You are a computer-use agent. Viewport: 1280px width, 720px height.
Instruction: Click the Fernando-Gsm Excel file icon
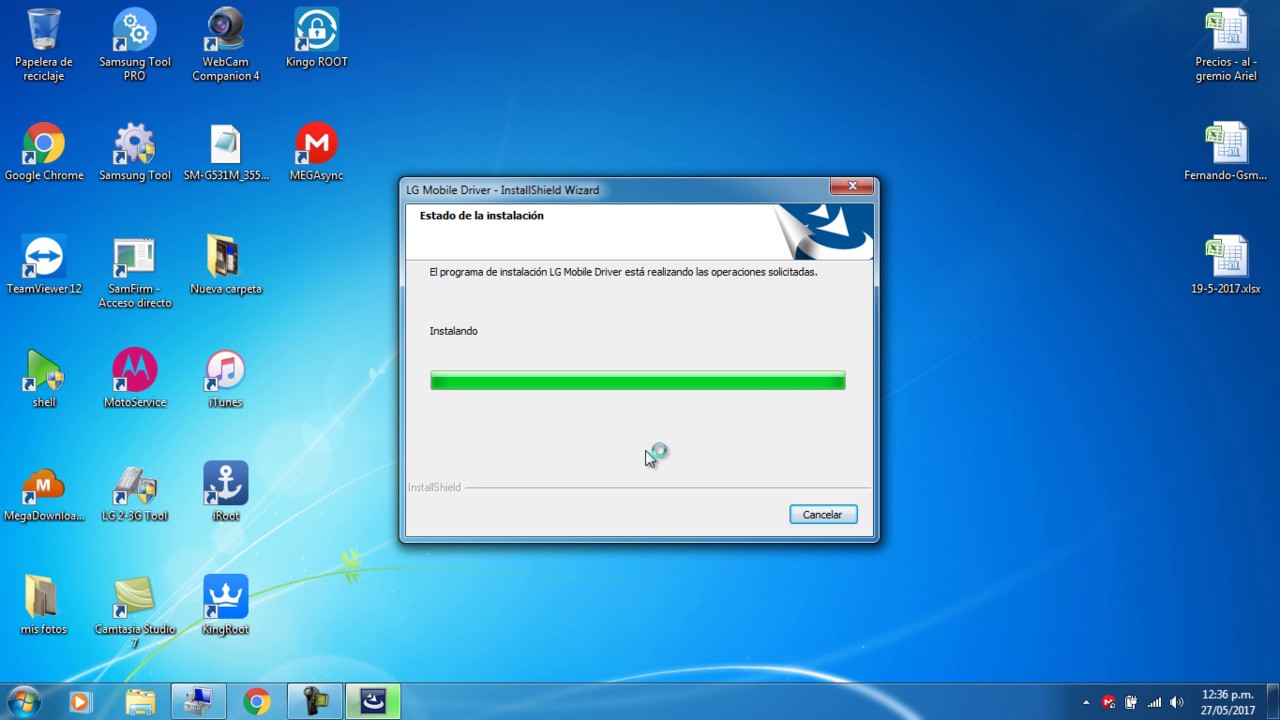tap(1226, 152)
